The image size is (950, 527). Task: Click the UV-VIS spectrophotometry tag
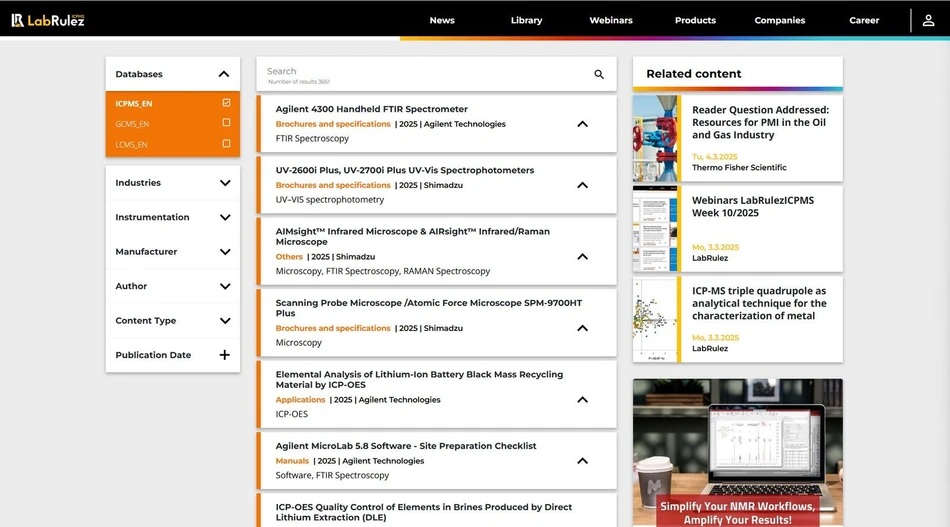pyautogui.click(x=330, y=200)
